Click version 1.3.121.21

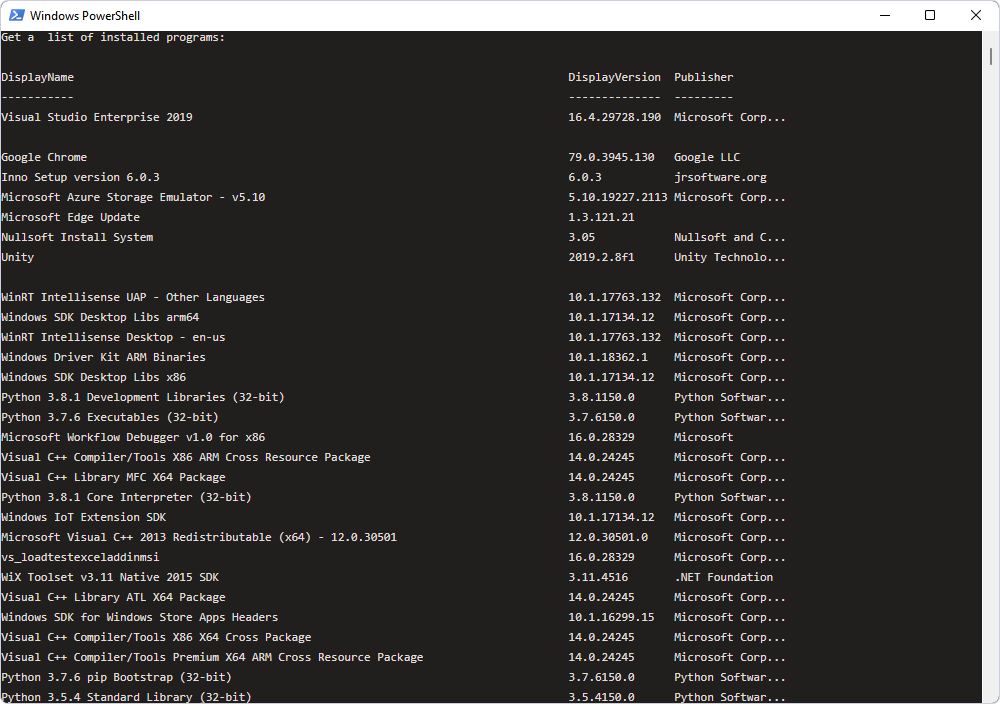pos(601,217)
